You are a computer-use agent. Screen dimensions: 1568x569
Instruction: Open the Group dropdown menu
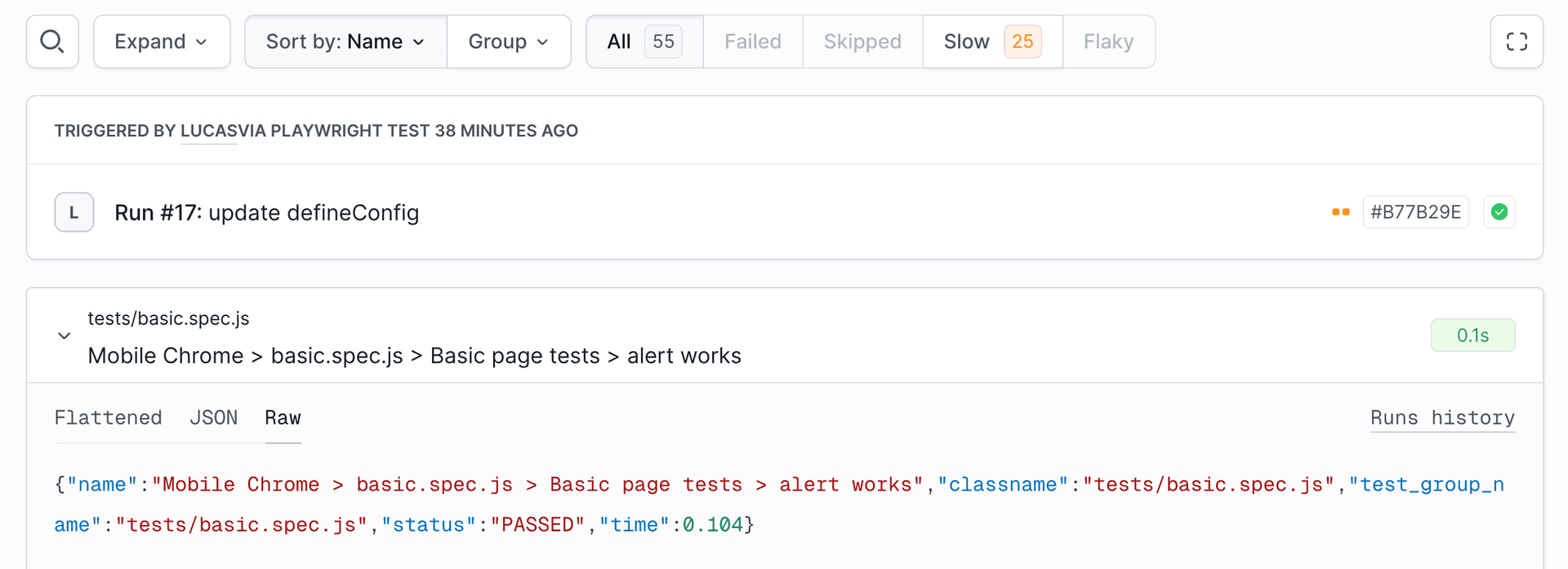click(508, 42)
